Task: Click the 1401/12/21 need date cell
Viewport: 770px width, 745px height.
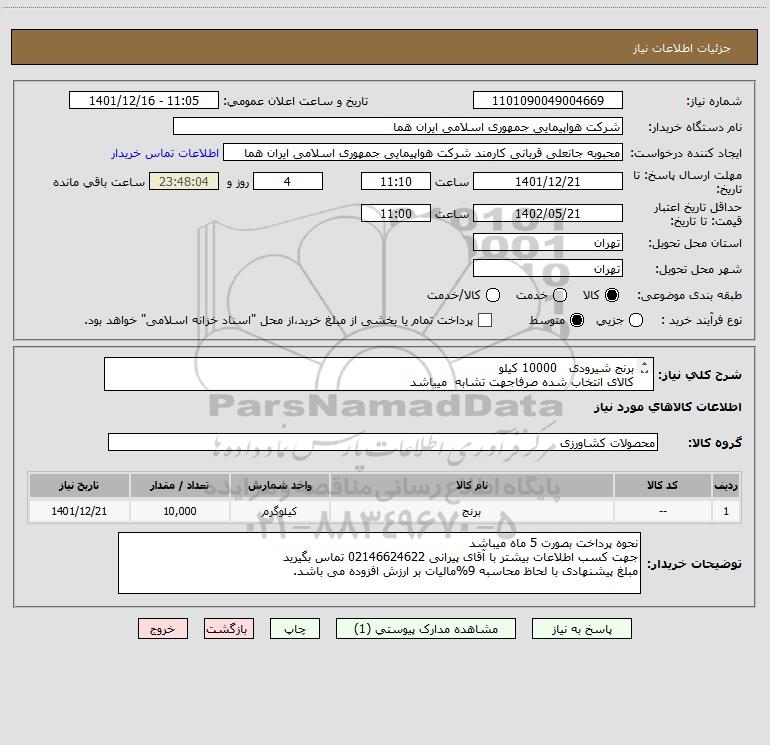Action: point(79,511)
